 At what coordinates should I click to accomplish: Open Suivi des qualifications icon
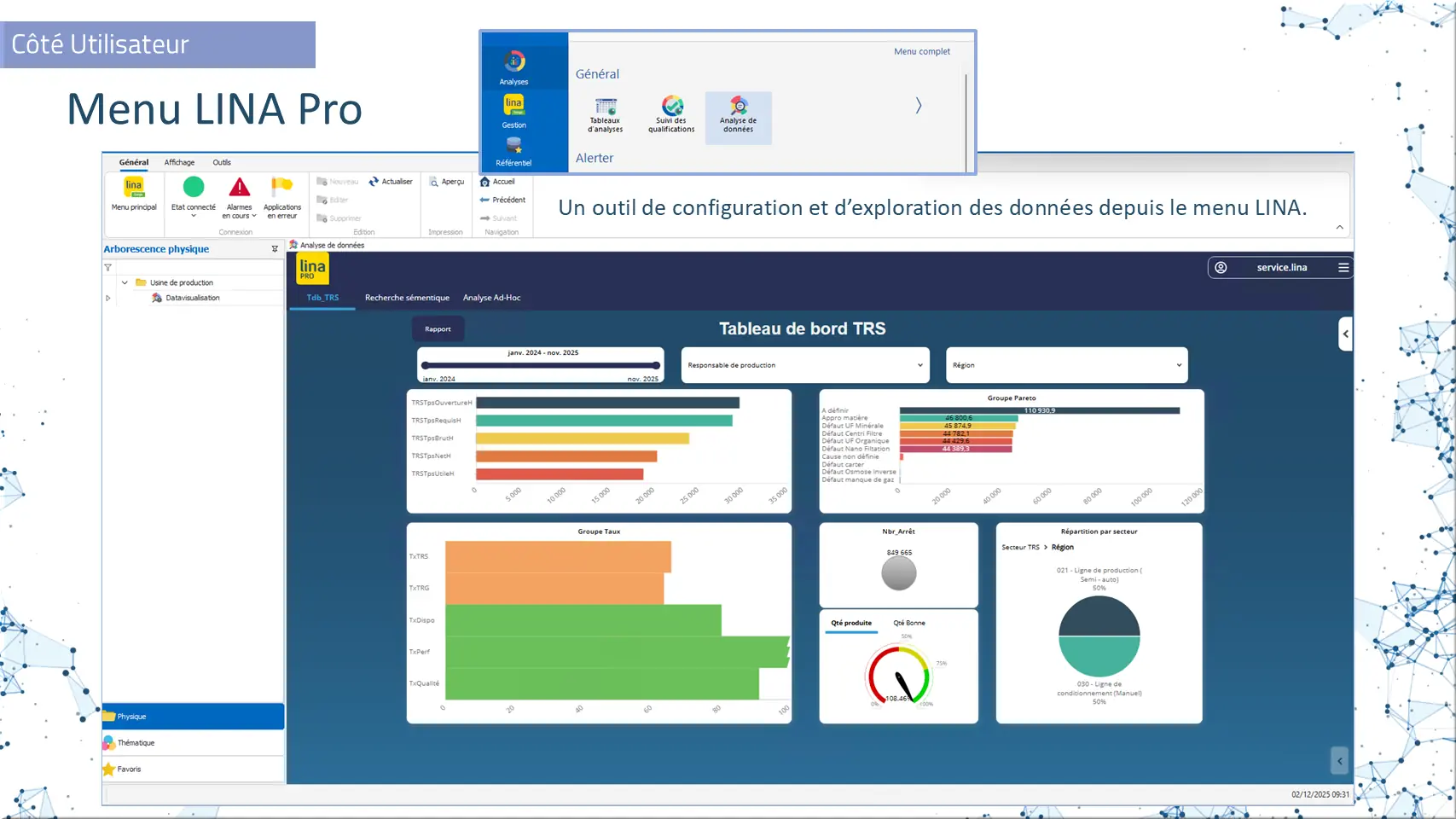click(x=672, y=106)
